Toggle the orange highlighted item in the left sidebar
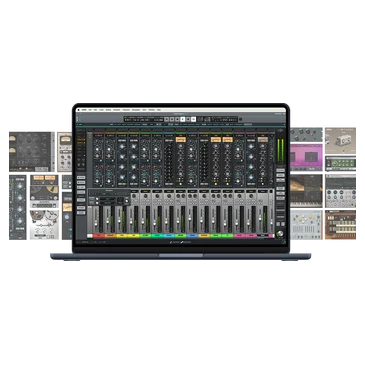This screenshot has width=365, height=365. 81,140
